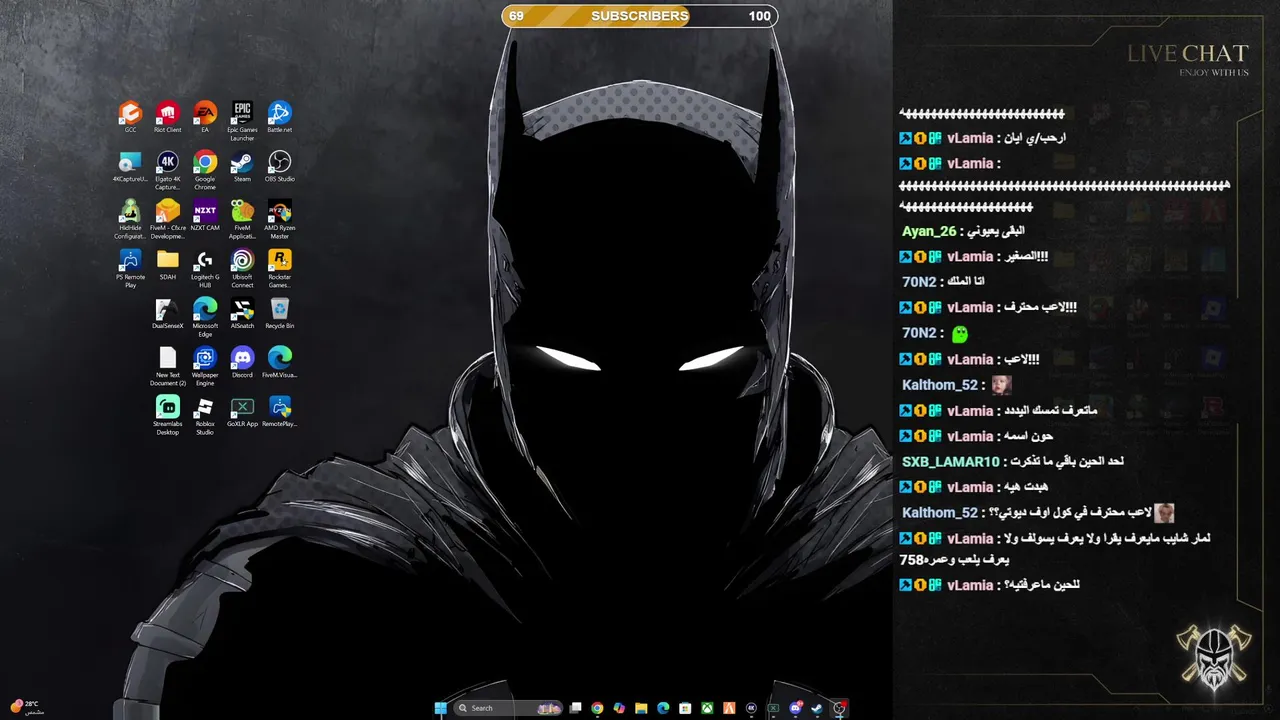Open the NZXT CAM shortcut
The image size is (1280, 720).
click(205, 215)
